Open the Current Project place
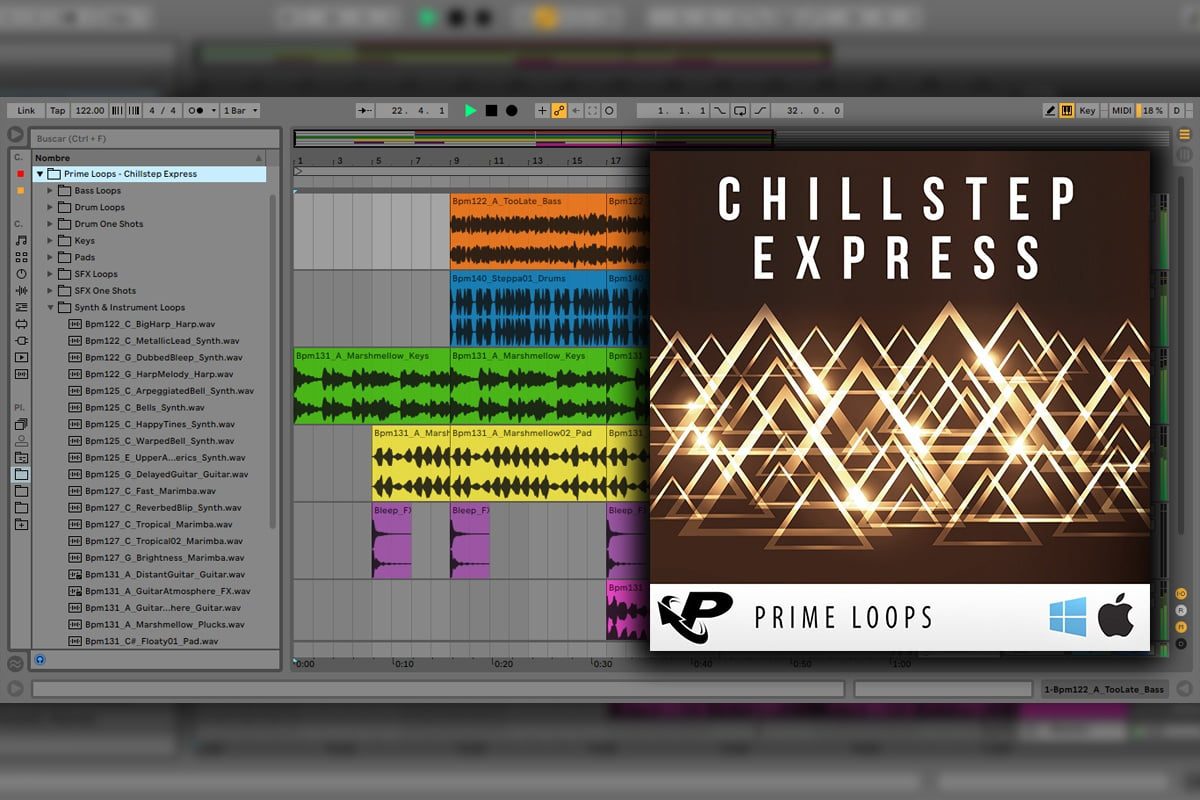 coord(21,458)
